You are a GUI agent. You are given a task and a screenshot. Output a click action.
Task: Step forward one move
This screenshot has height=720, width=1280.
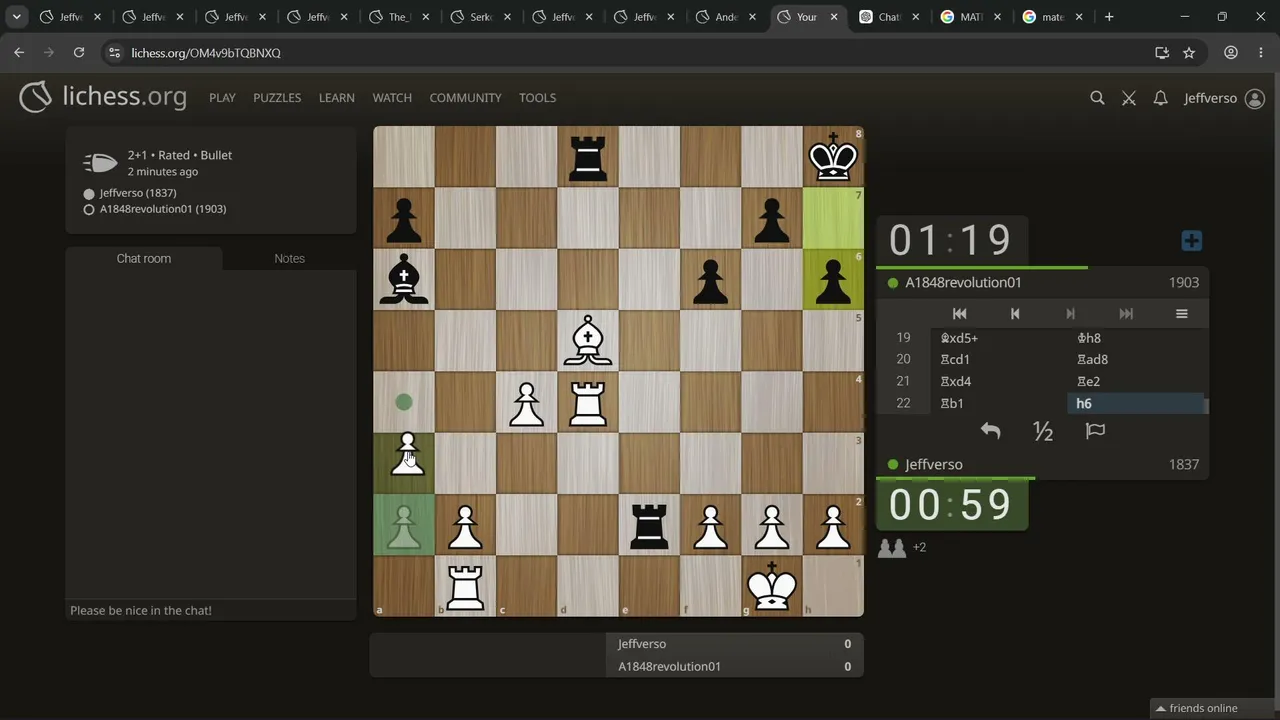(1070, 314)
